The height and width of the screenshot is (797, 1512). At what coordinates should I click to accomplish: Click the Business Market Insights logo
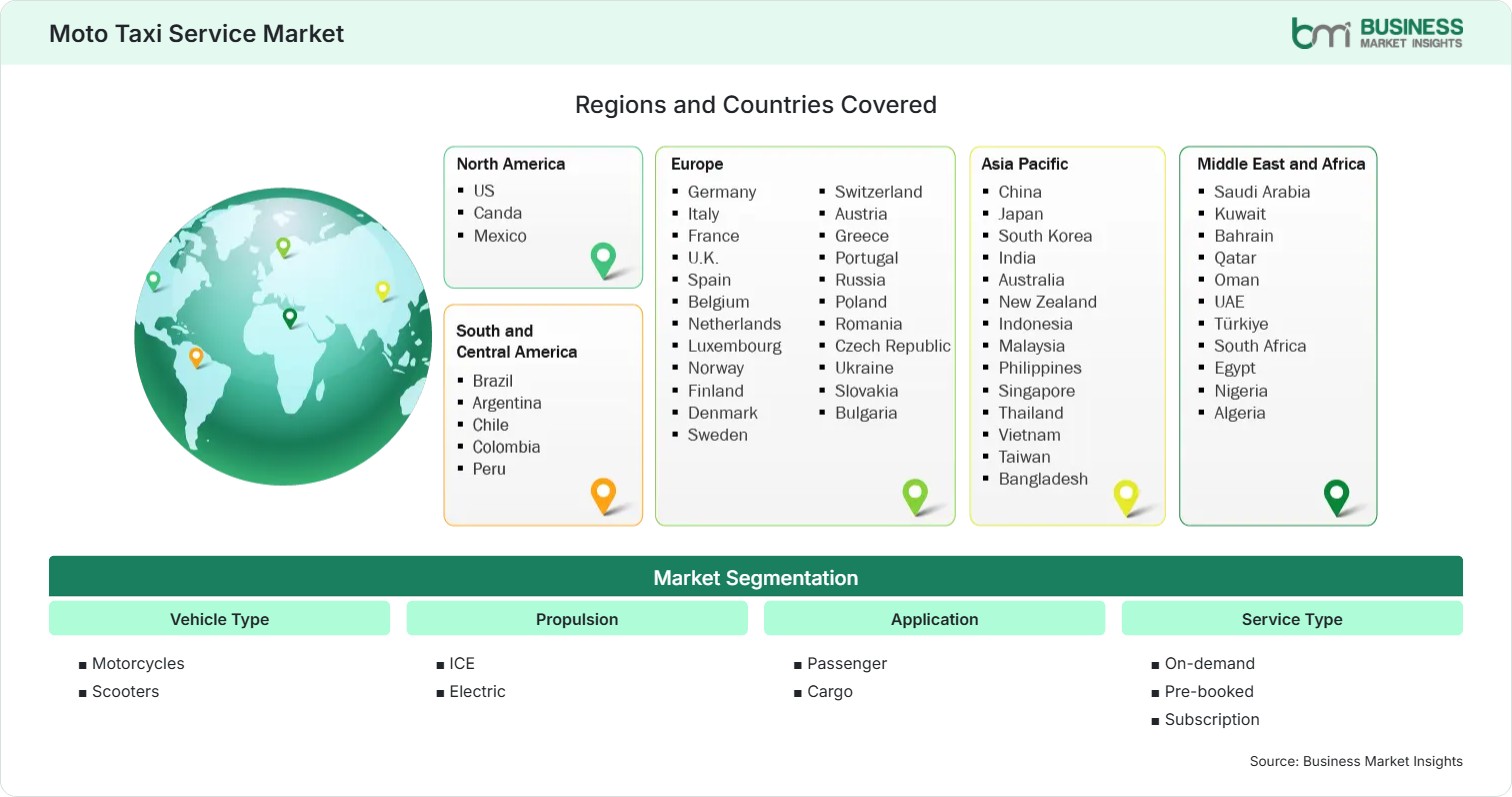[x=1376, y=33]
